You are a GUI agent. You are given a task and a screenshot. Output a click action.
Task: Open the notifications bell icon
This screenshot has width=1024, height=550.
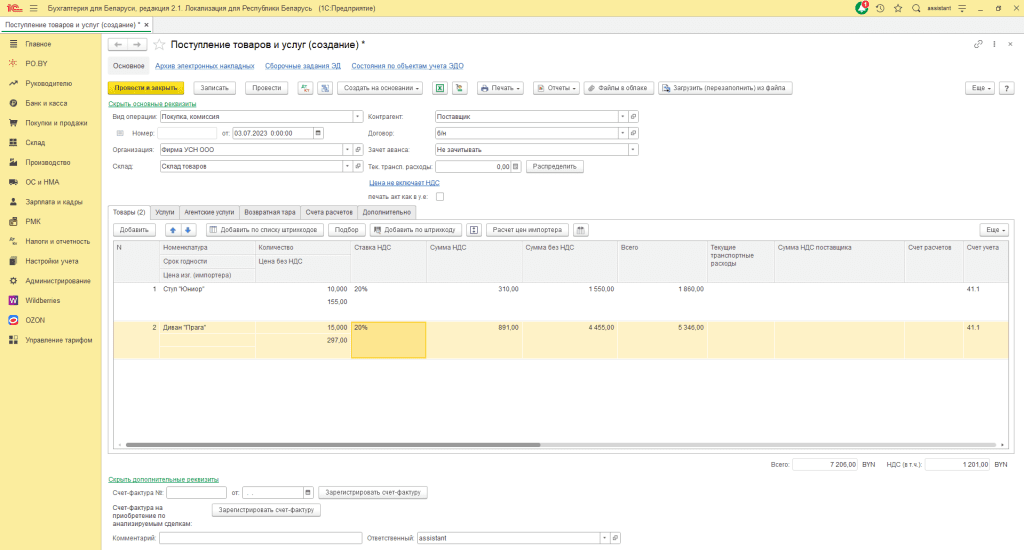[862, 8]
